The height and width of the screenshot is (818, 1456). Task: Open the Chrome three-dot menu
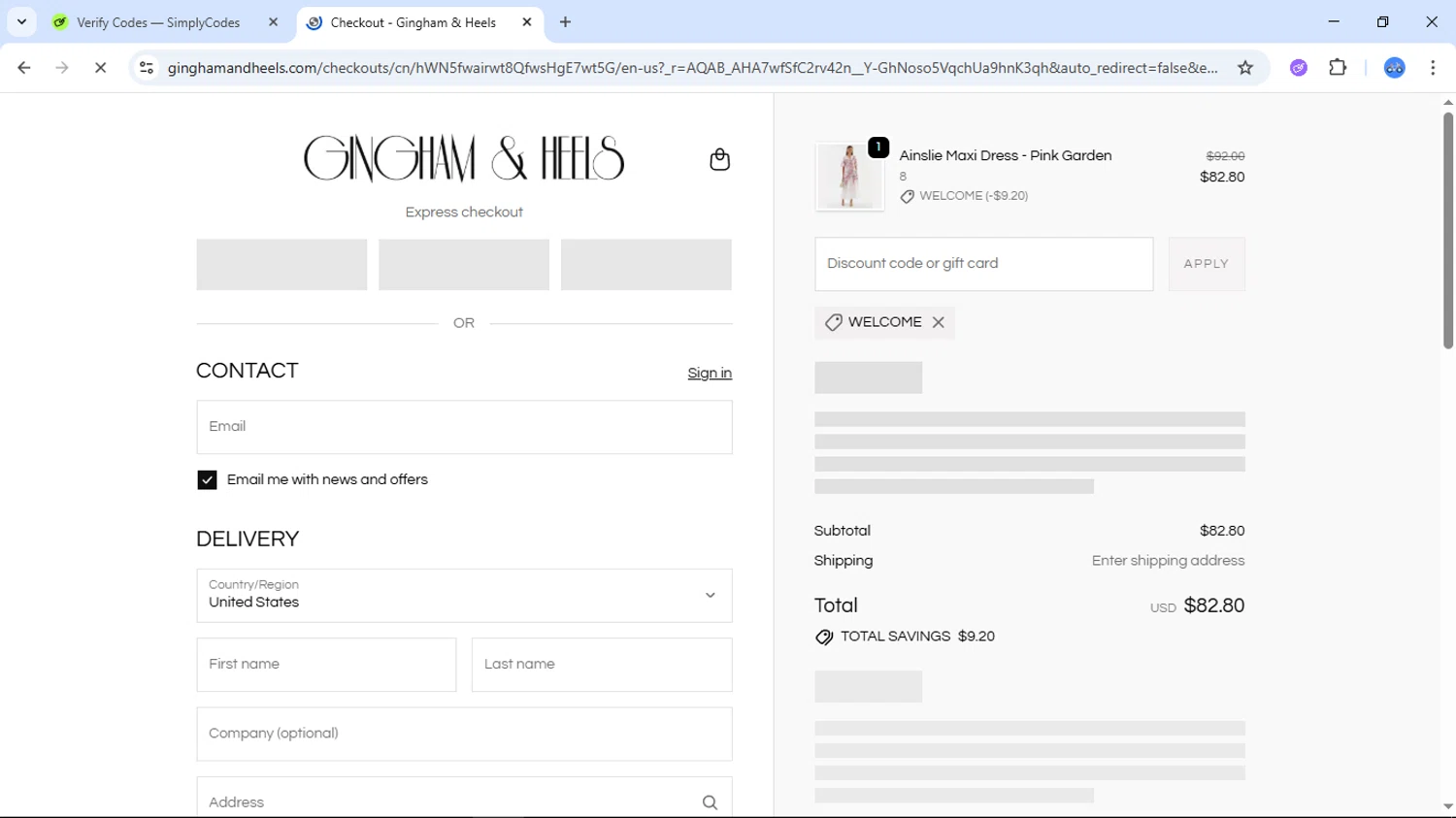click(1433, 68)
